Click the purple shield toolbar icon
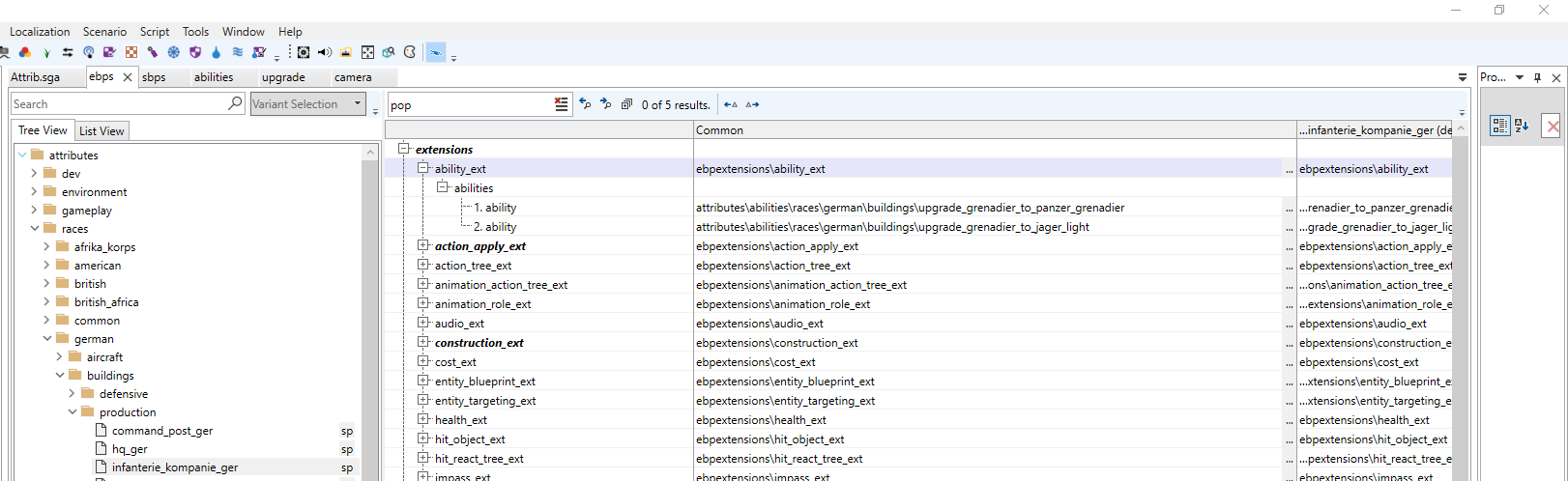The image size is (1568, 481). [x=195, y=52]
